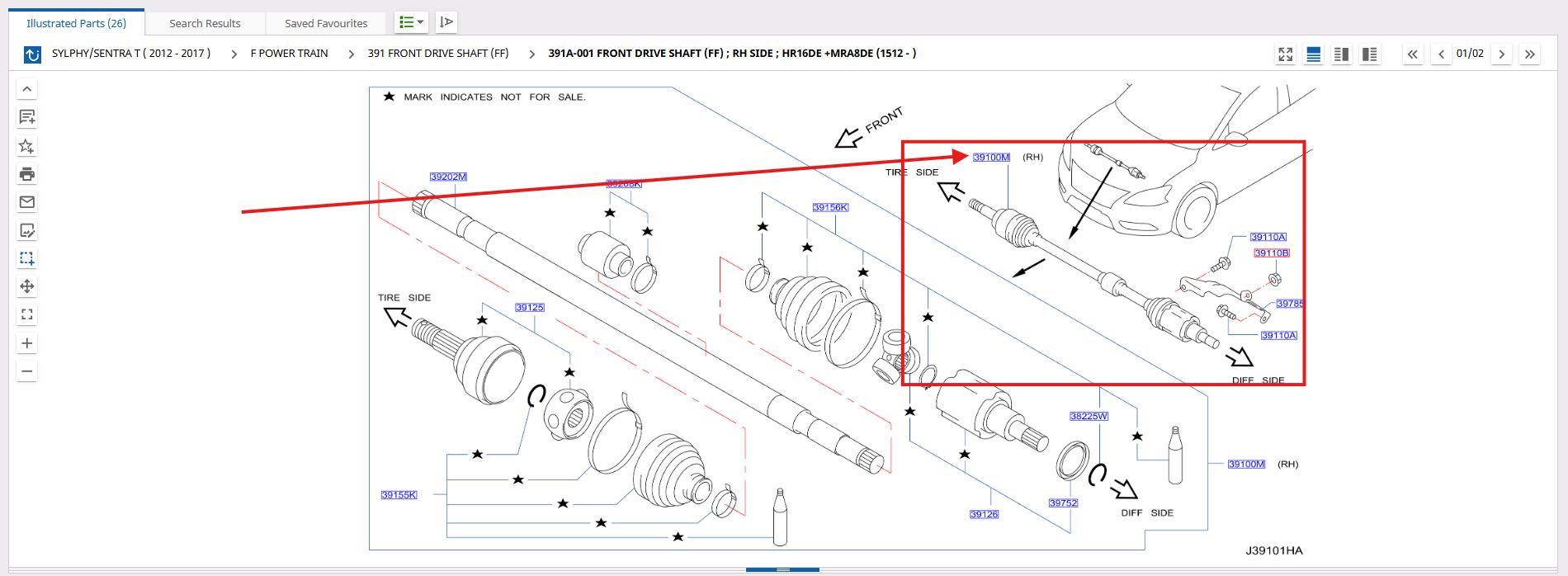
Task: Open the green list view dropdown
Action: tap(411, 22)
